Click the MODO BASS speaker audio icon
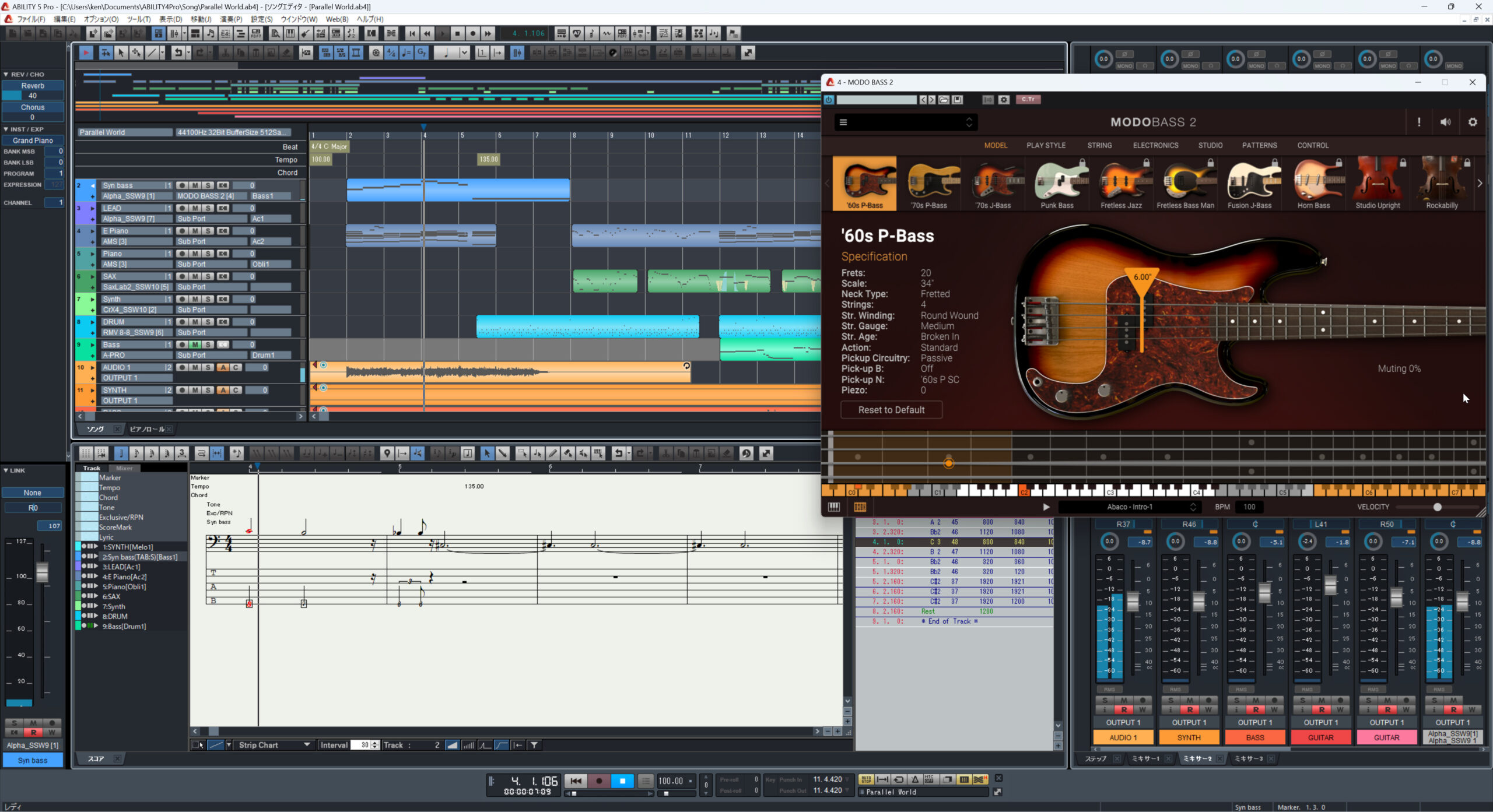 coord(1445,122)
